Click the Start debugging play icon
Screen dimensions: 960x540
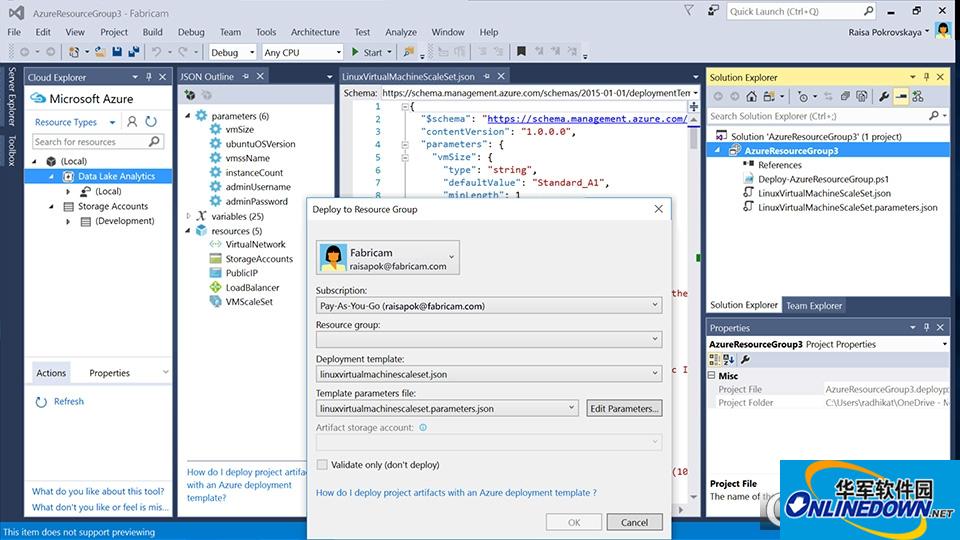coord(355,53)
